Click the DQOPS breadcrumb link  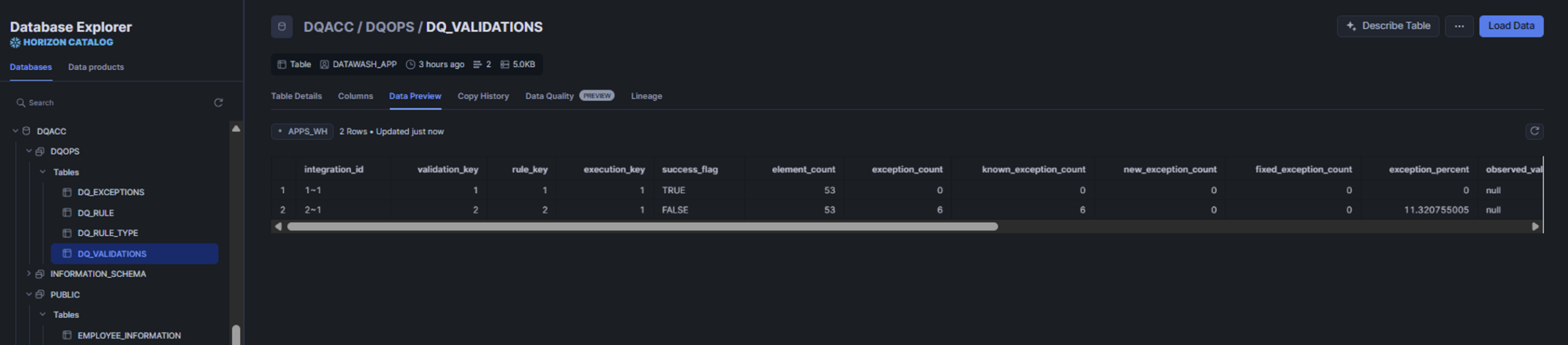[390, 27]
